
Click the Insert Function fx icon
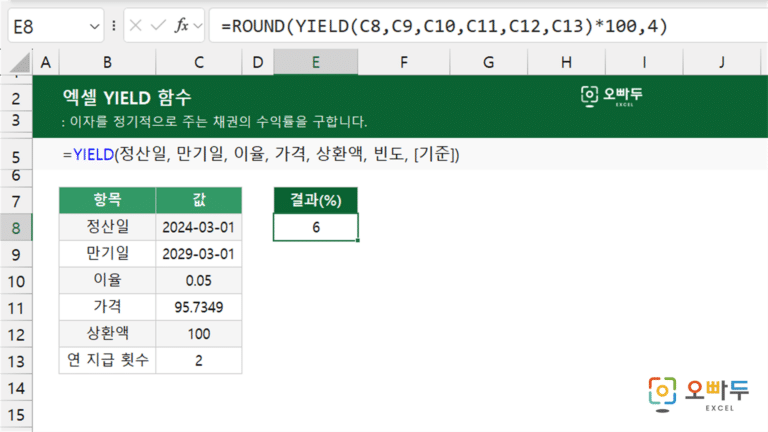tap(182, 25)
